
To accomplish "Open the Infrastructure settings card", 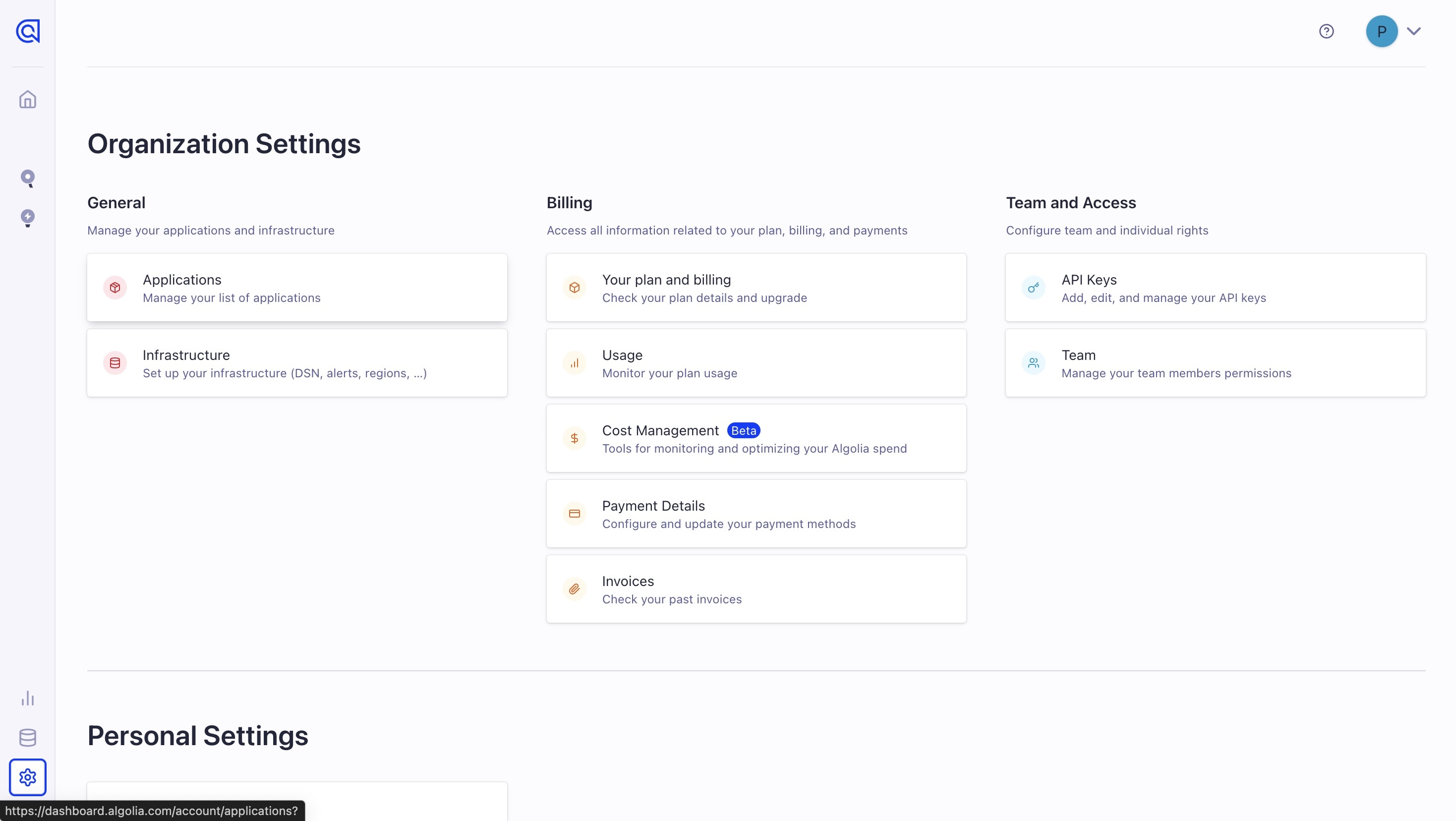I will 297,363.
